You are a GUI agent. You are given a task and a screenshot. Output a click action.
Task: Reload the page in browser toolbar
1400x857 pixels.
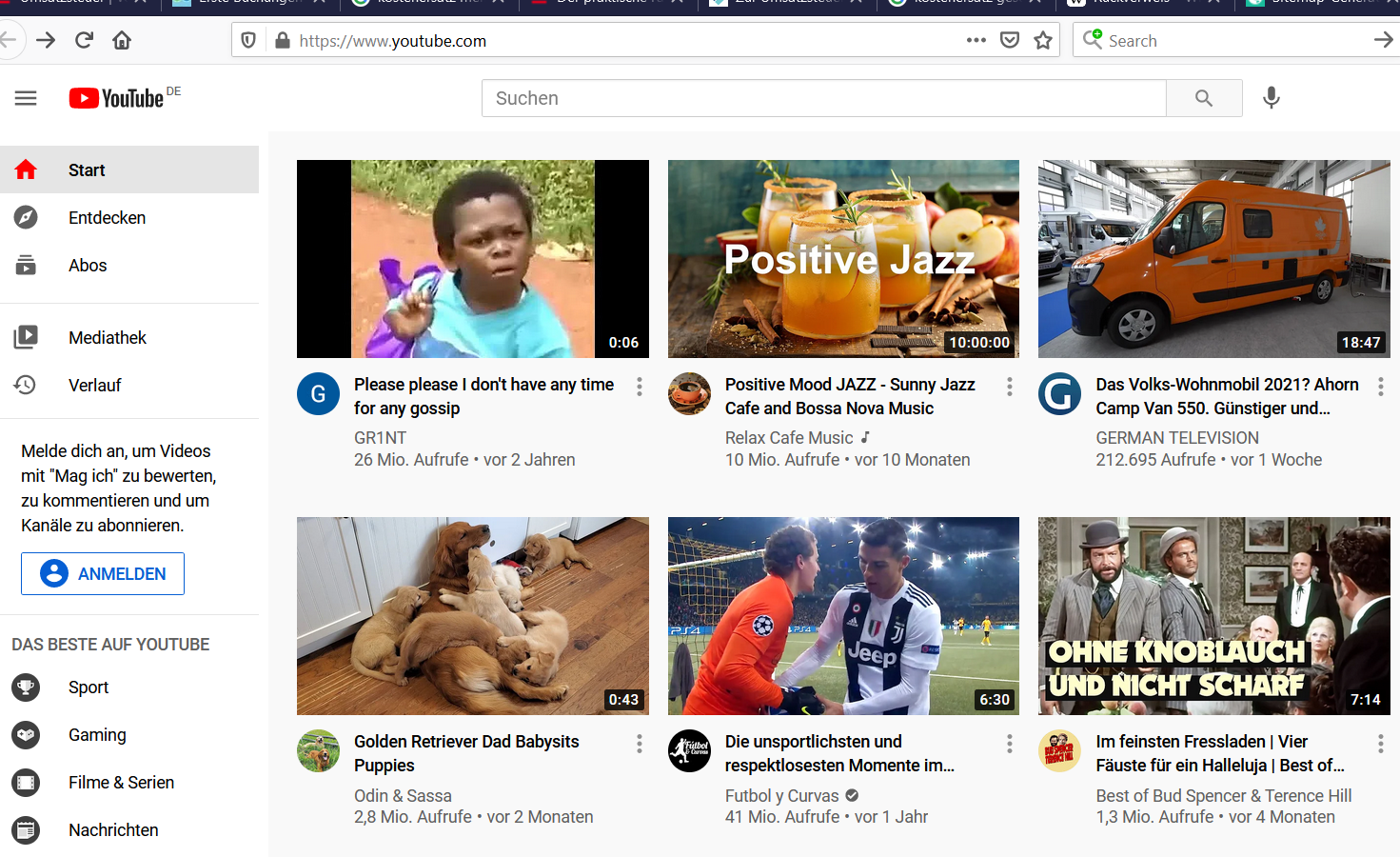pyautogui.click(x=84, y=40)
